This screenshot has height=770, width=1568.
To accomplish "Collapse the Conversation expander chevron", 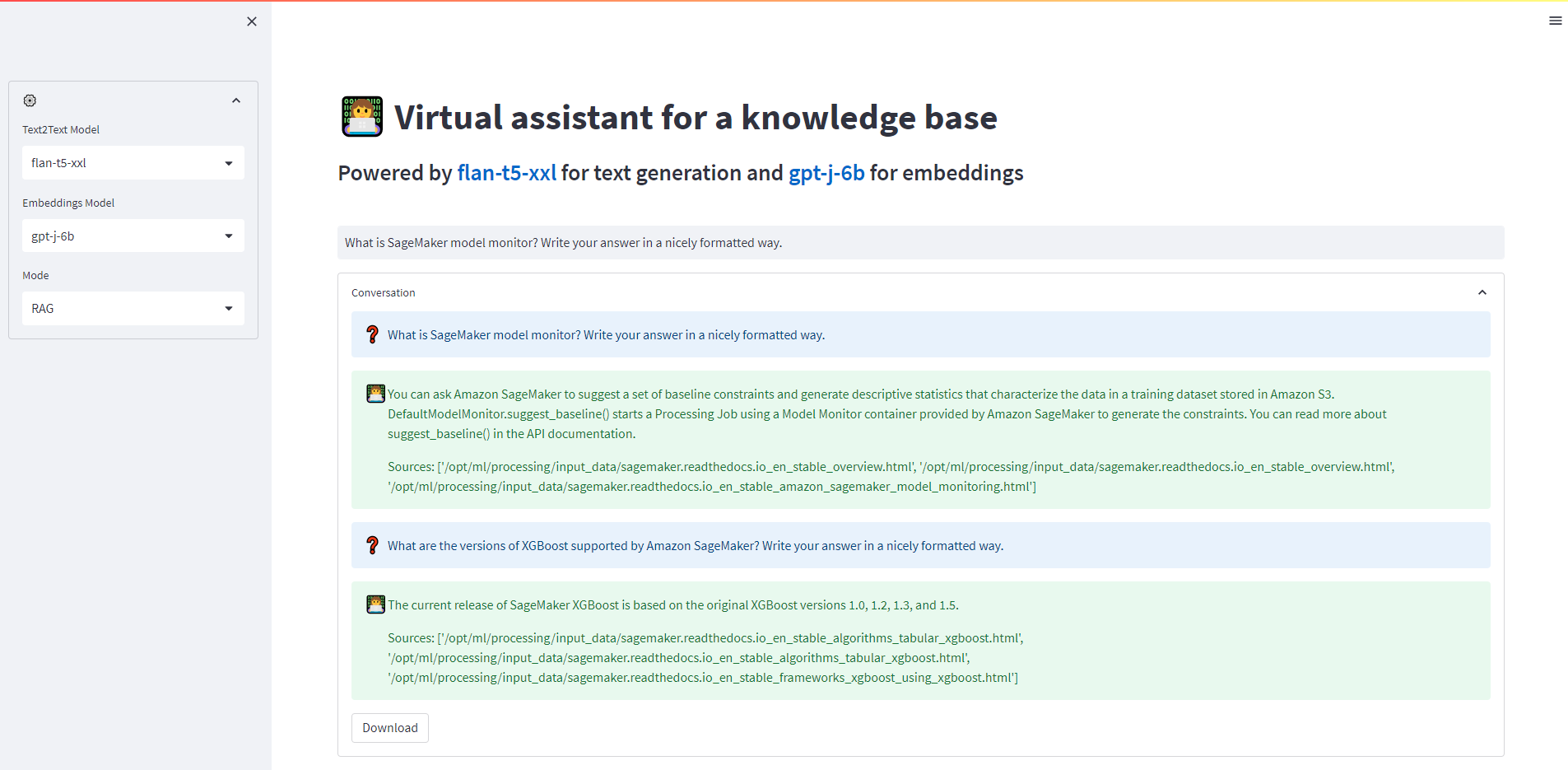I will pos(1482,292).
